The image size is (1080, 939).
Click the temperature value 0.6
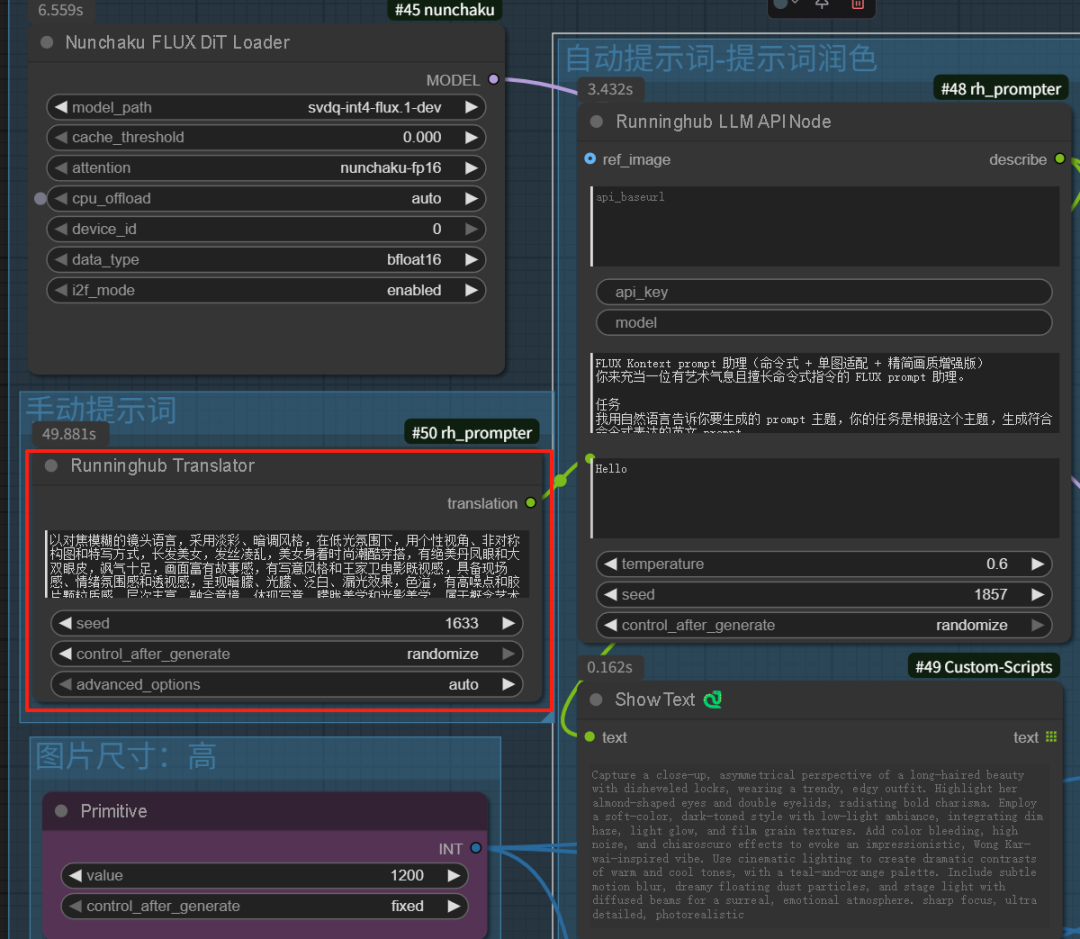pos(997,564)
